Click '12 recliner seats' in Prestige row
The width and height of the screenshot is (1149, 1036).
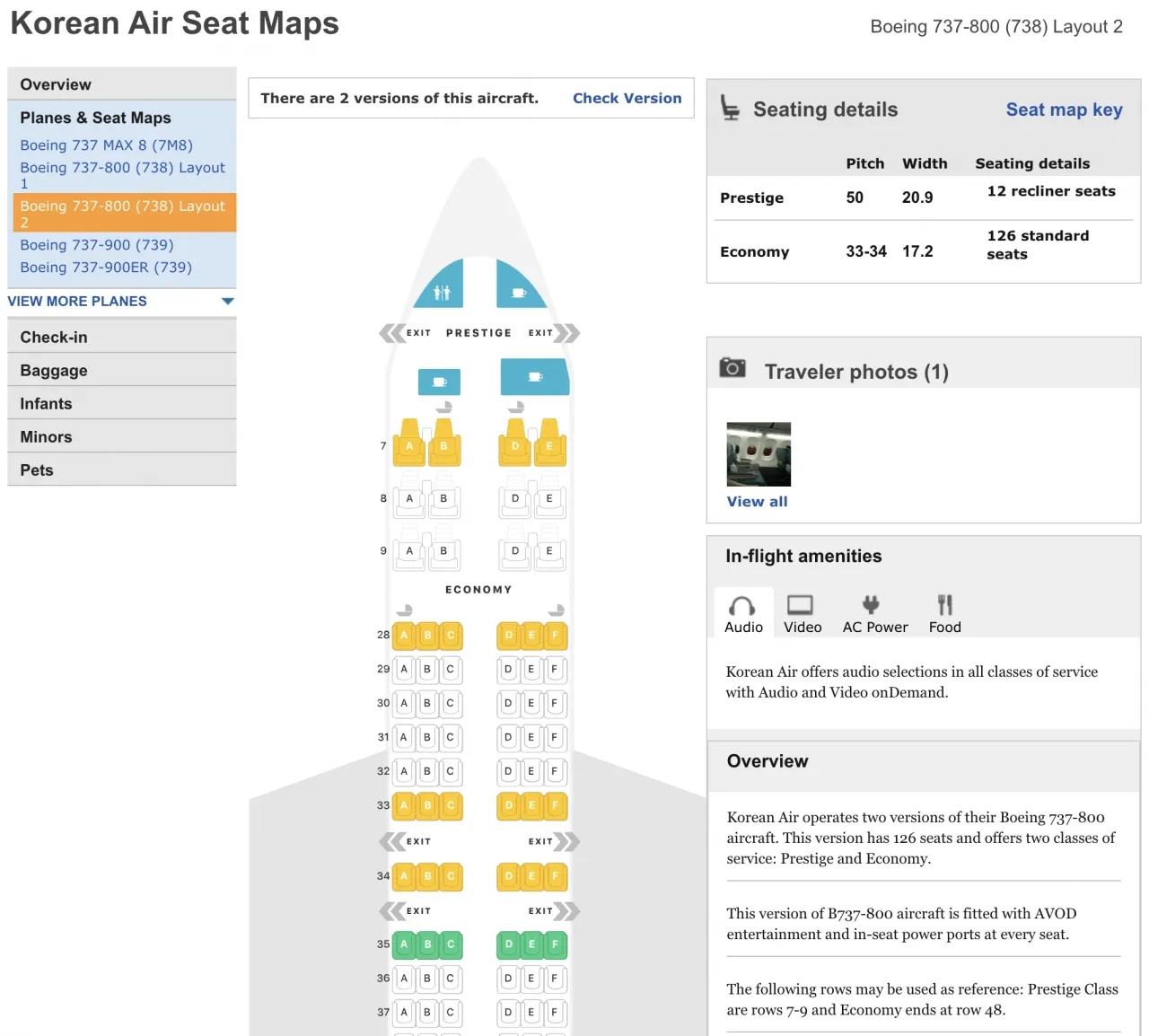(x=1051, y=191)
